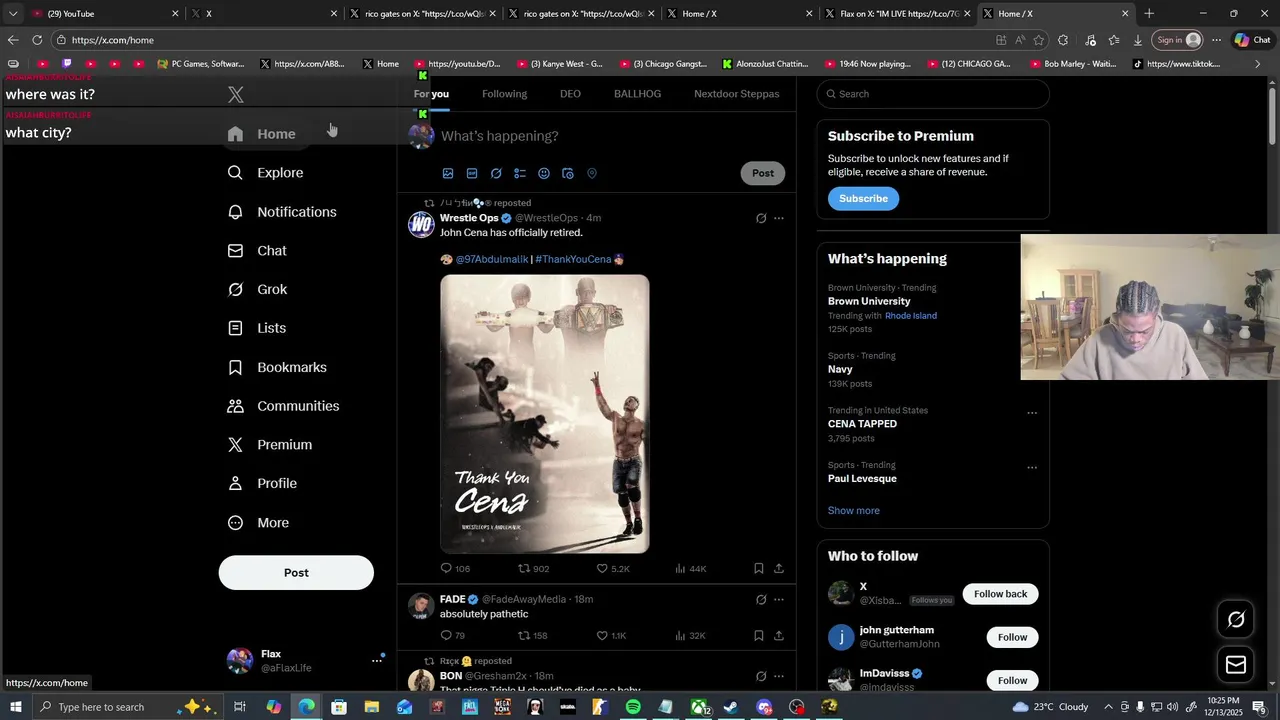This screenshot has height=720, width=1280.
Task: View analytics on Wrestle Ops post
Action: [690, 568]
